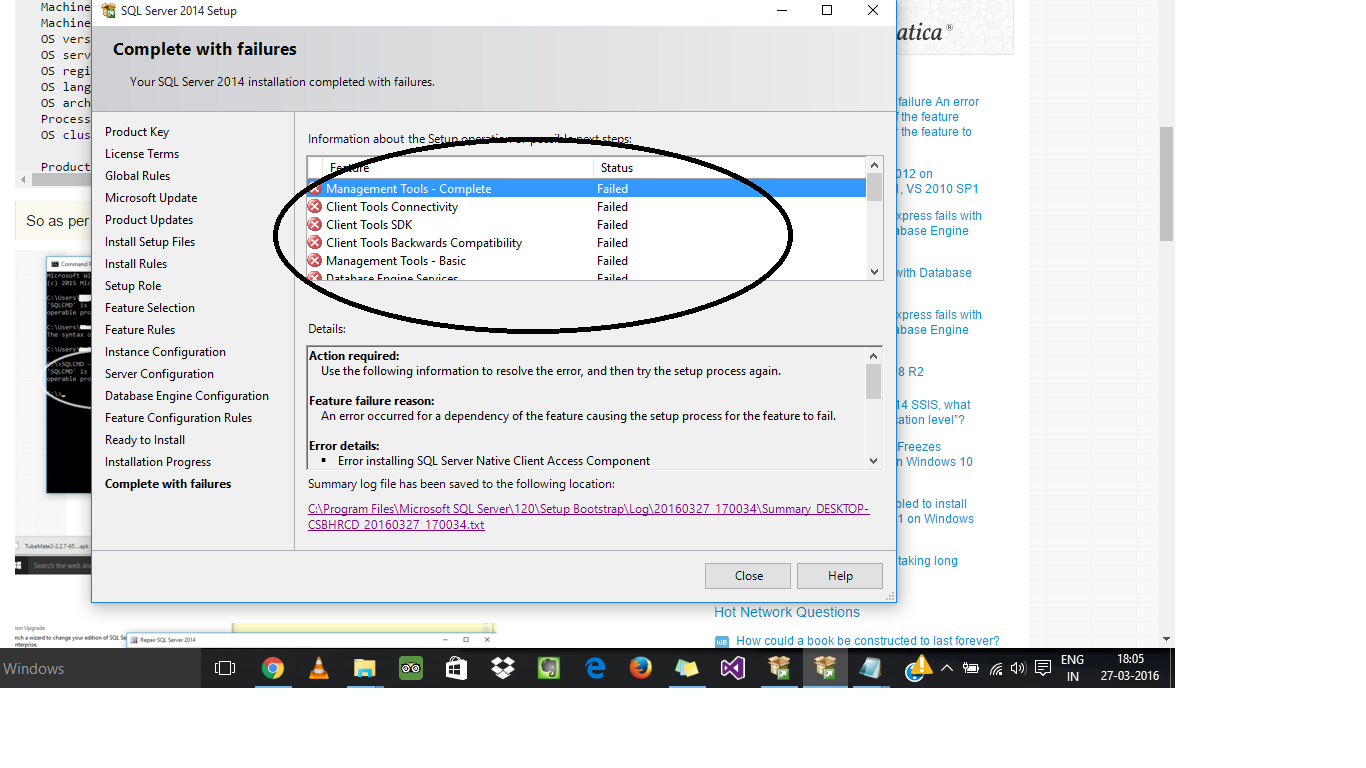This screenshot has width=1366, height=768.
Task: Open the Summary log file link
Action: tap(588, 509)
